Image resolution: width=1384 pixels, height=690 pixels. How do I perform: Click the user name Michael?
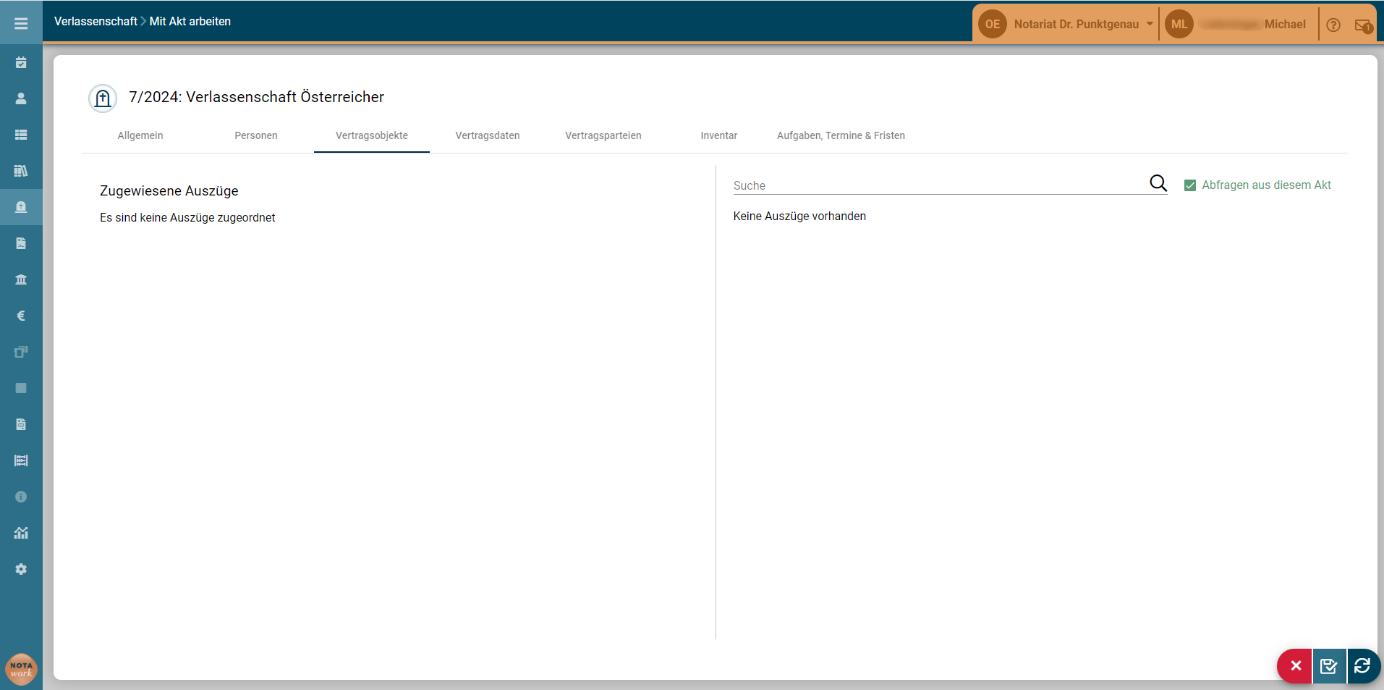click(1285, 24)
